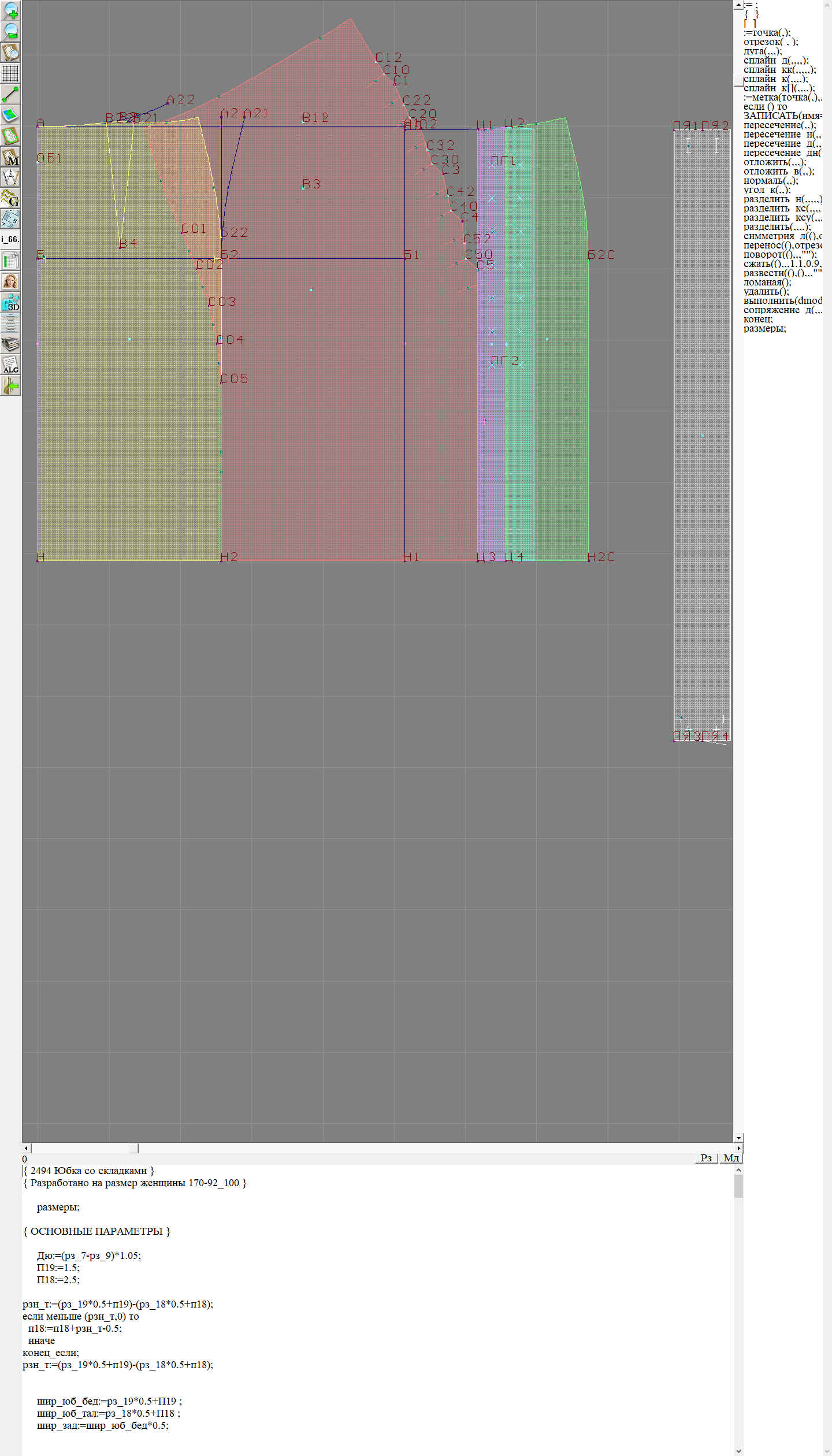Click the pattern icon with letter M
The image size is (832, 1456).
click(x=10, y=157)
